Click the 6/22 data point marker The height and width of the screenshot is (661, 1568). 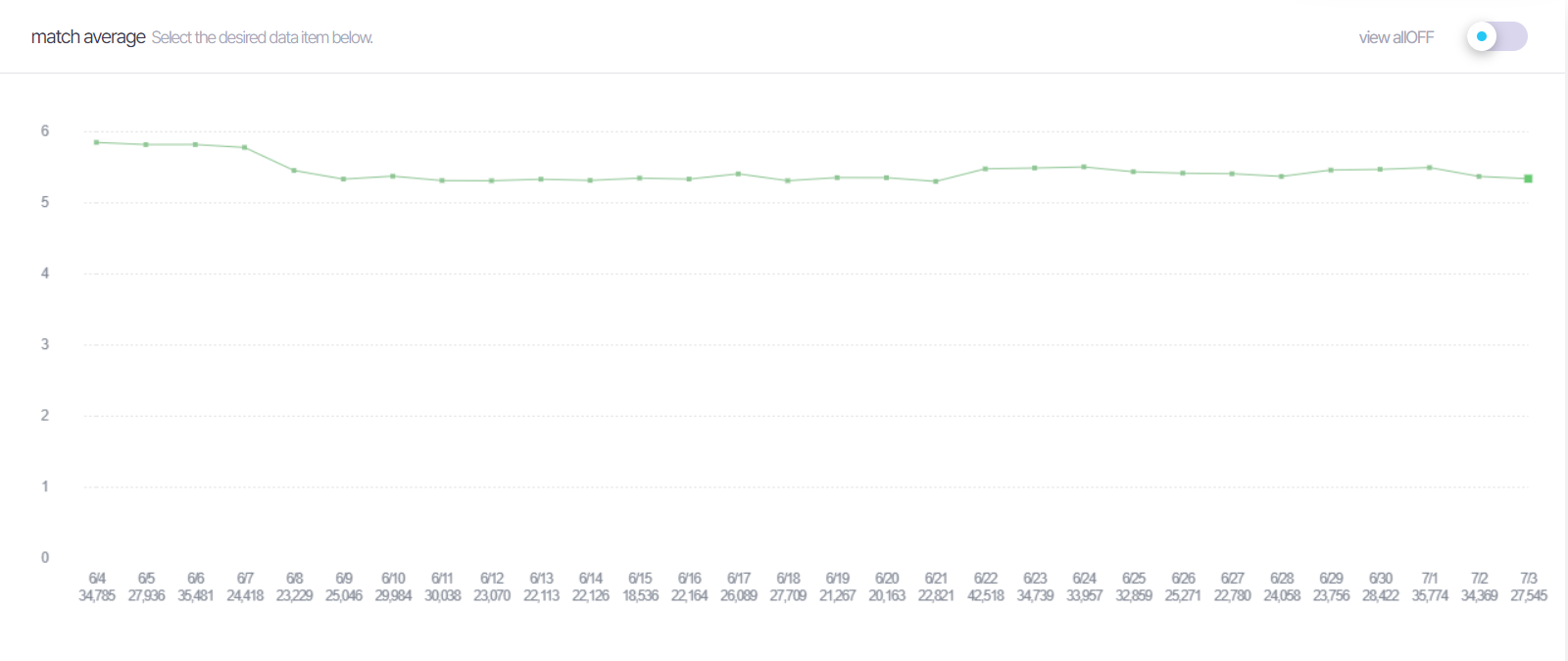pos(985,169)
